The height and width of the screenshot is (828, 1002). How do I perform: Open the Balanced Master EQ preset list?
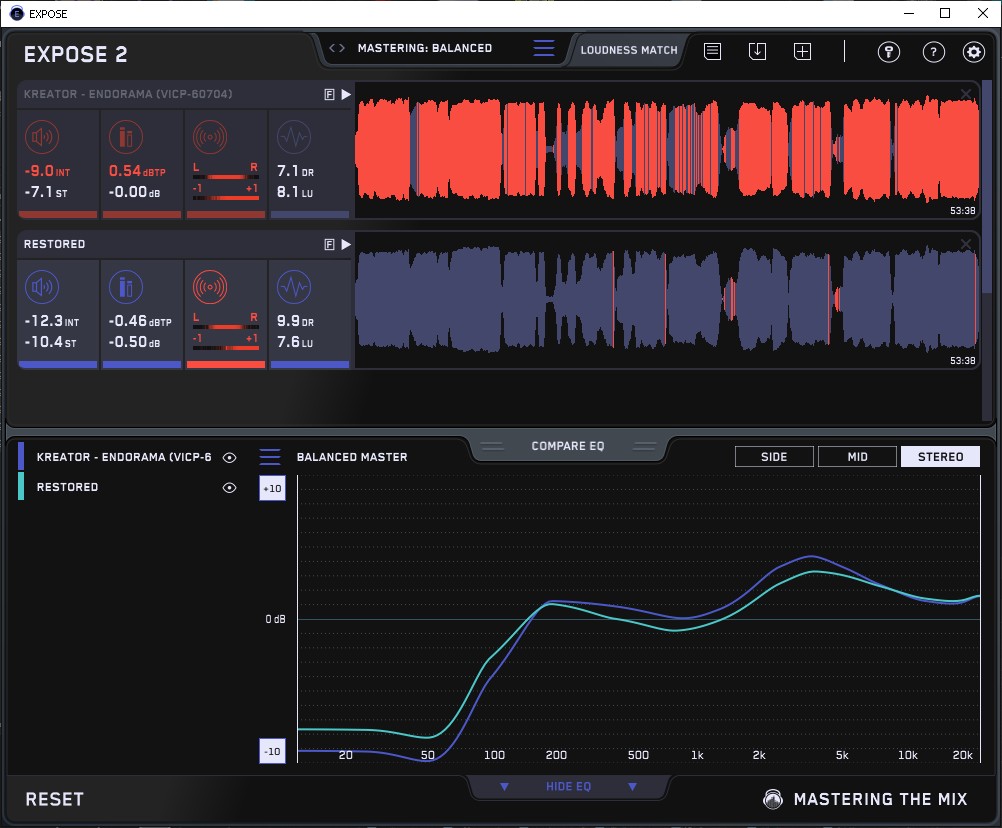click(270, 457)
